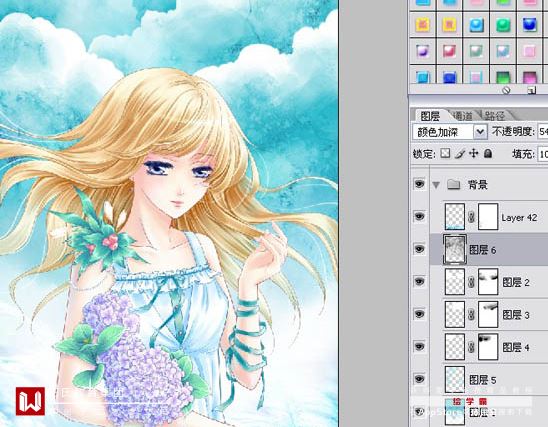Toggle visibility of 图层 4
Viewport: 548px width, 427px height.
pos(419,347)
